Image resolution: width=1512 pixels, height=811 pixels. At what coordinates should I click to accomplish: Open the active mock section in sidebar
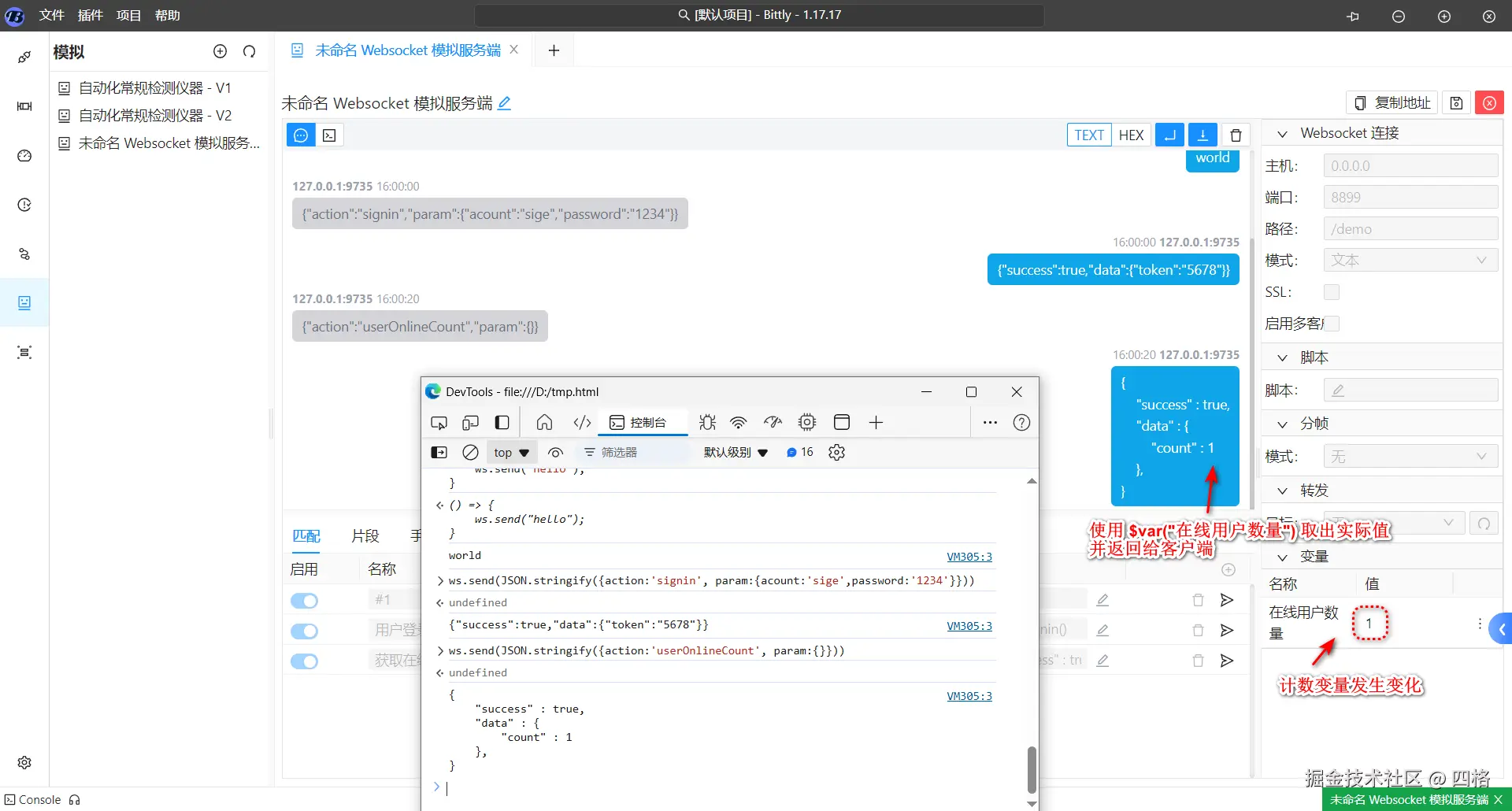24,303
